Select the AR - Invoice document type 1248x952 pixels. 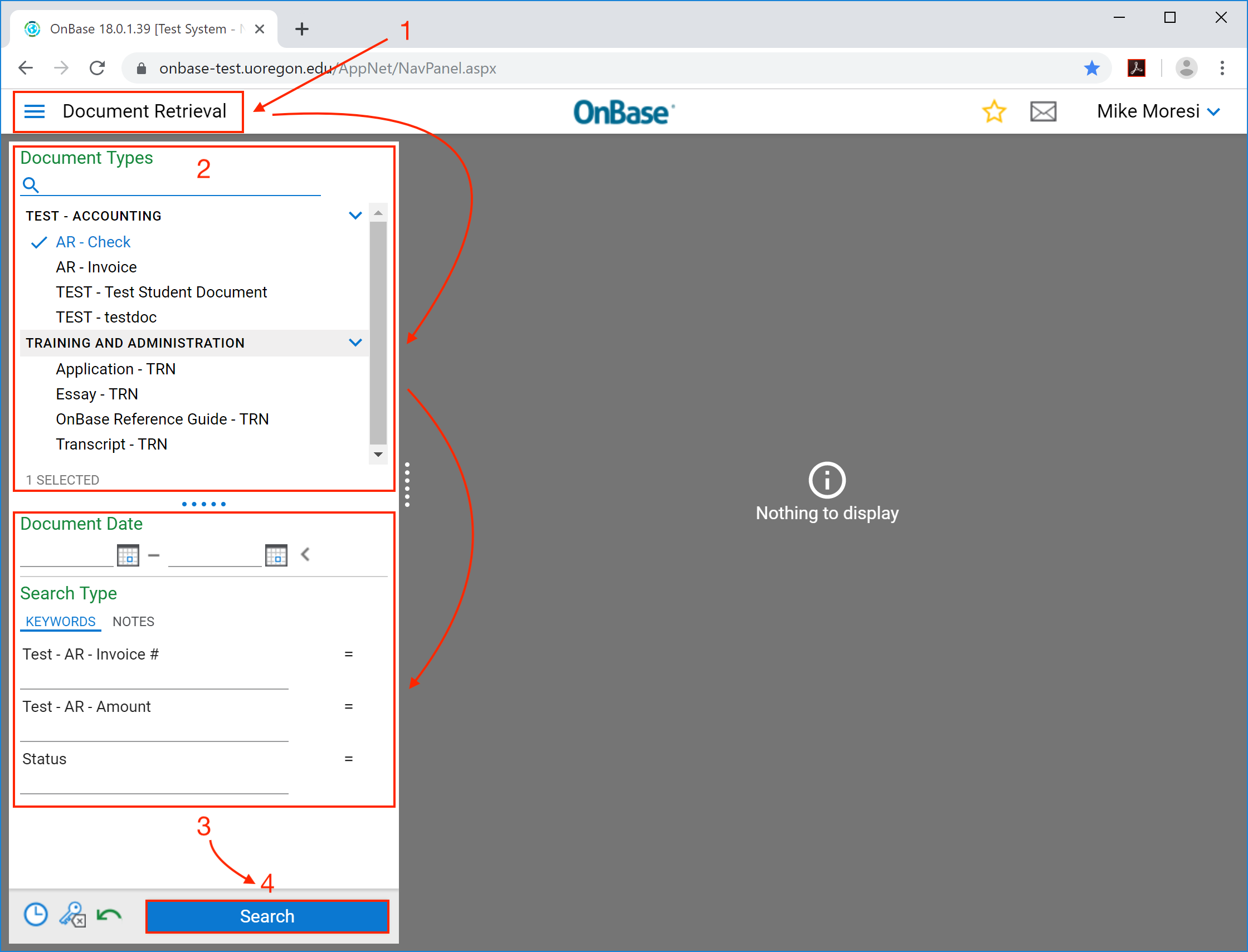pyautogui.click(x=96, y=267)
